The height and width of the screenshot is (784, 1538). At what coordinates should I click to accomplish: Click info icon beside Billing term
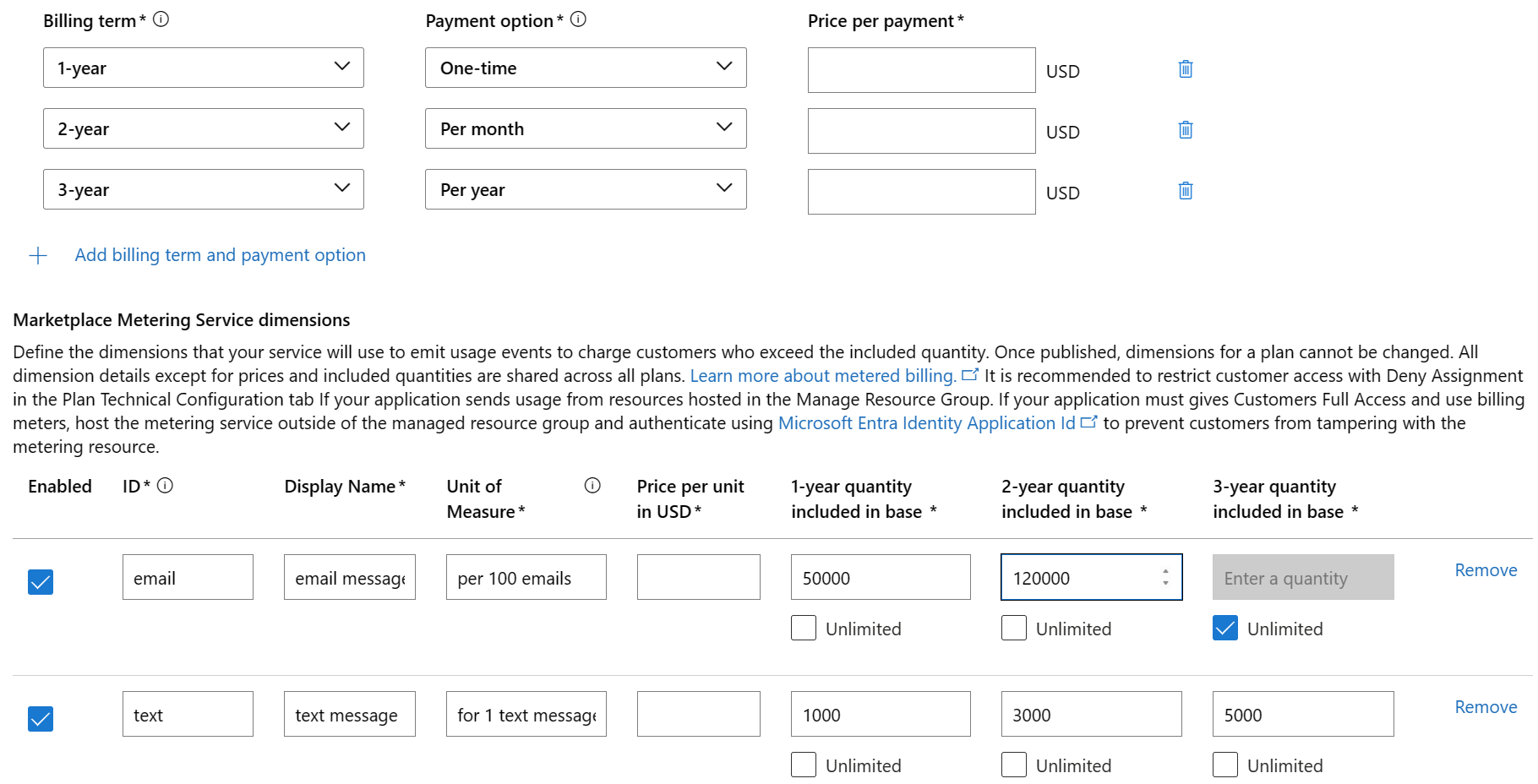161,19
